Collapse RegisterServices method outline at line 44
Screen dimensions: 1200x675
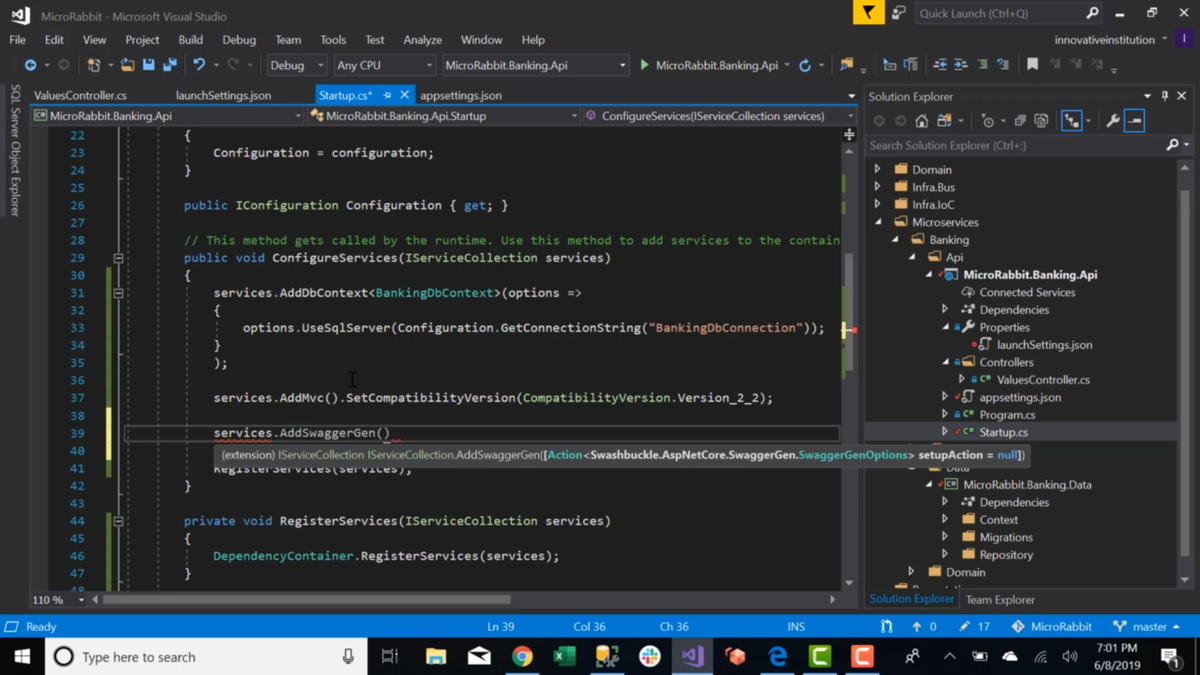[118, 521]
